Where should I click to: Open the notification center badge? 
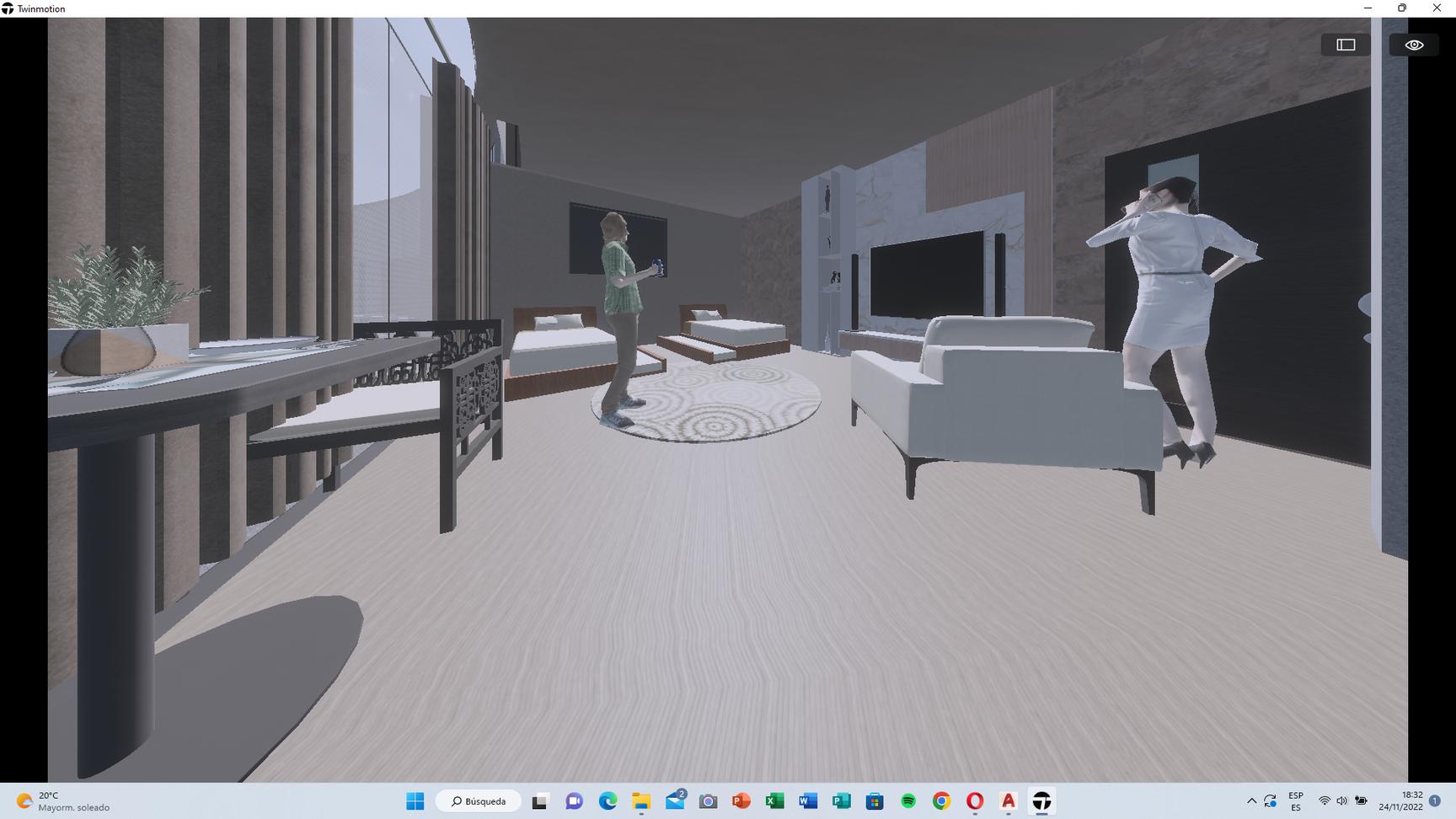click(1435, 801)
